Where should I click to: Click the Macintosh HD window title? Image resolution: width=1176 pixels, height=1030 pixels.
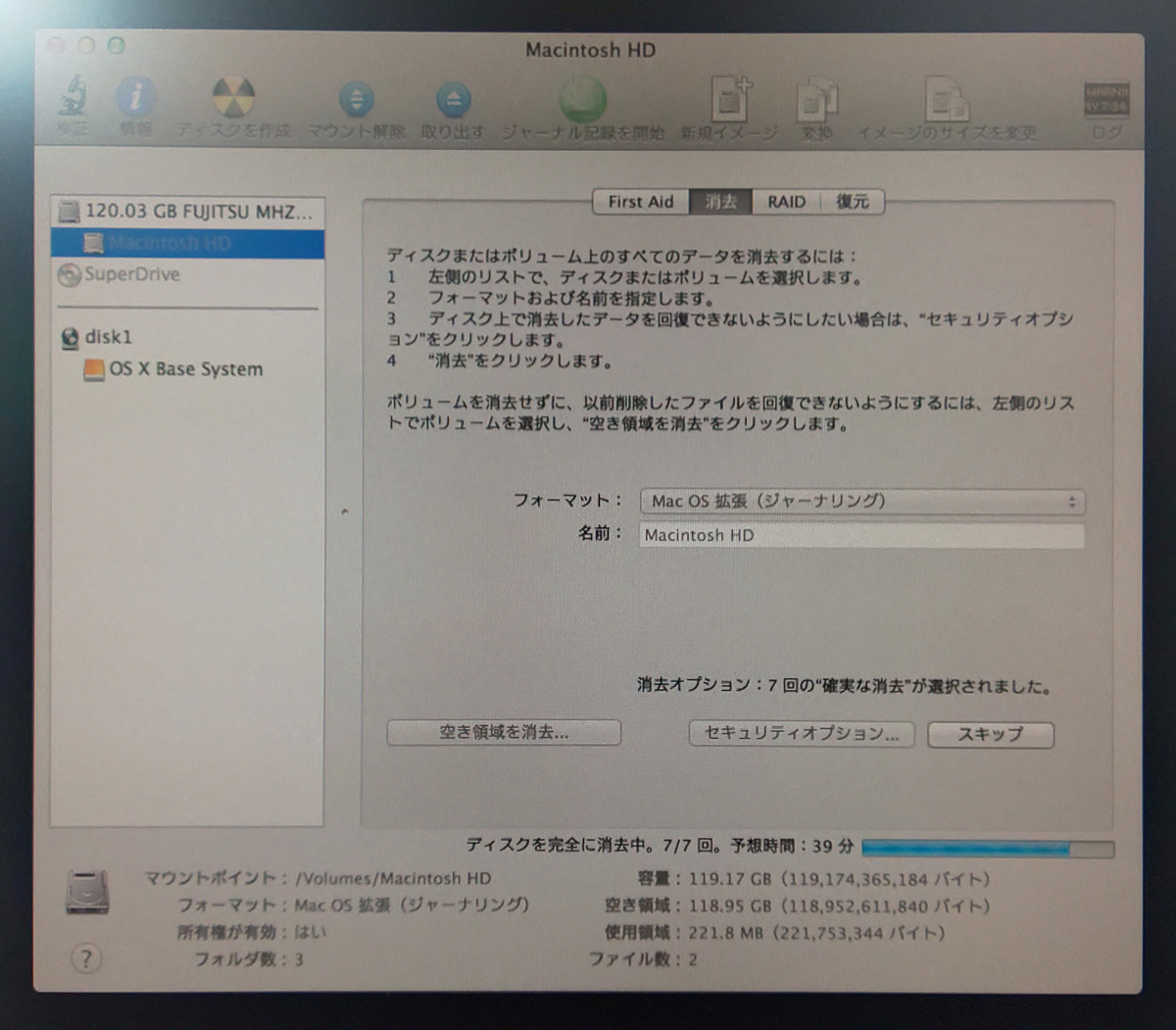click(x=590, y=50)
